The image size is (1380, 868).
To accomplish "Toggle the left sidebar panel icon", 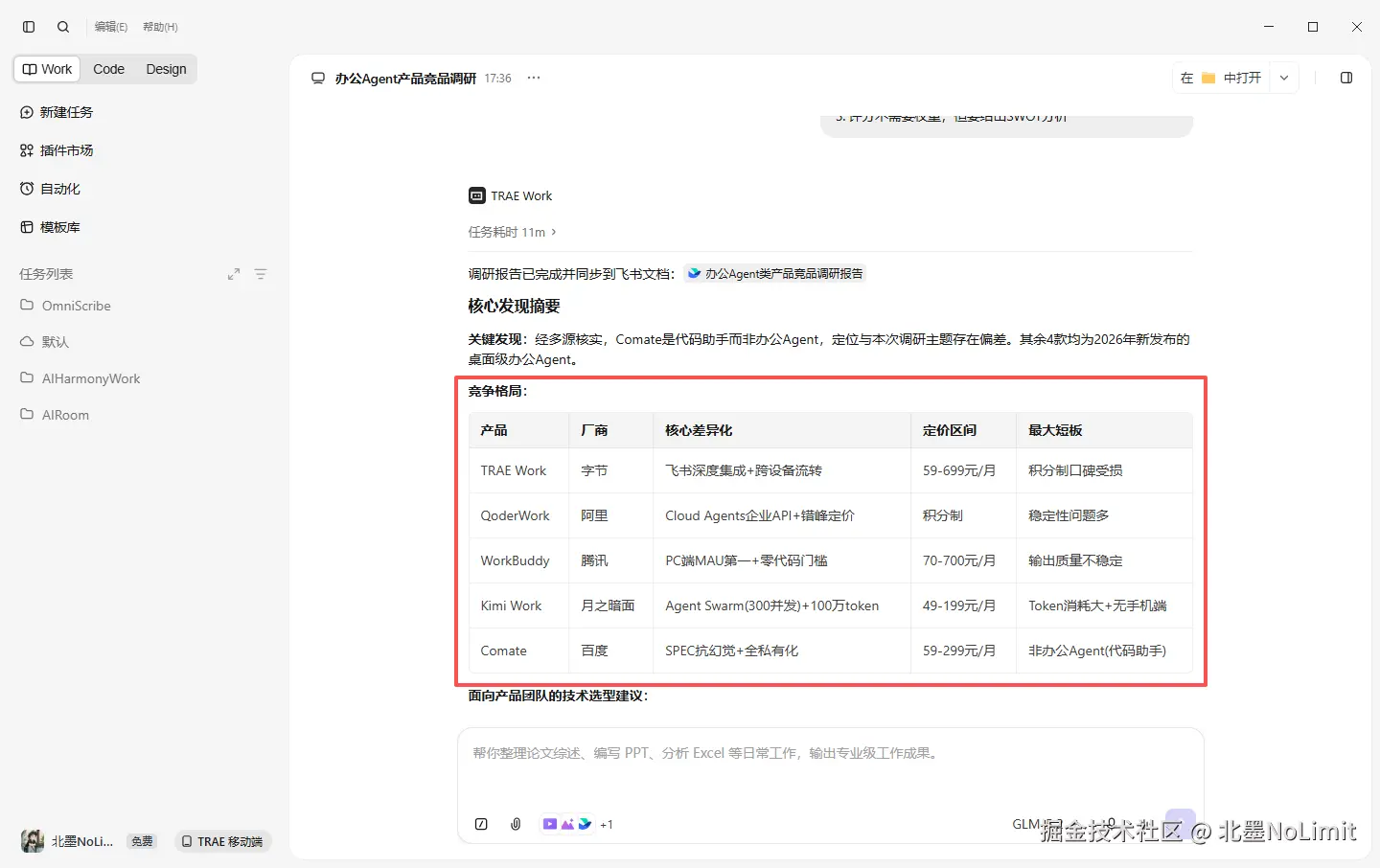I will point(29,27).
